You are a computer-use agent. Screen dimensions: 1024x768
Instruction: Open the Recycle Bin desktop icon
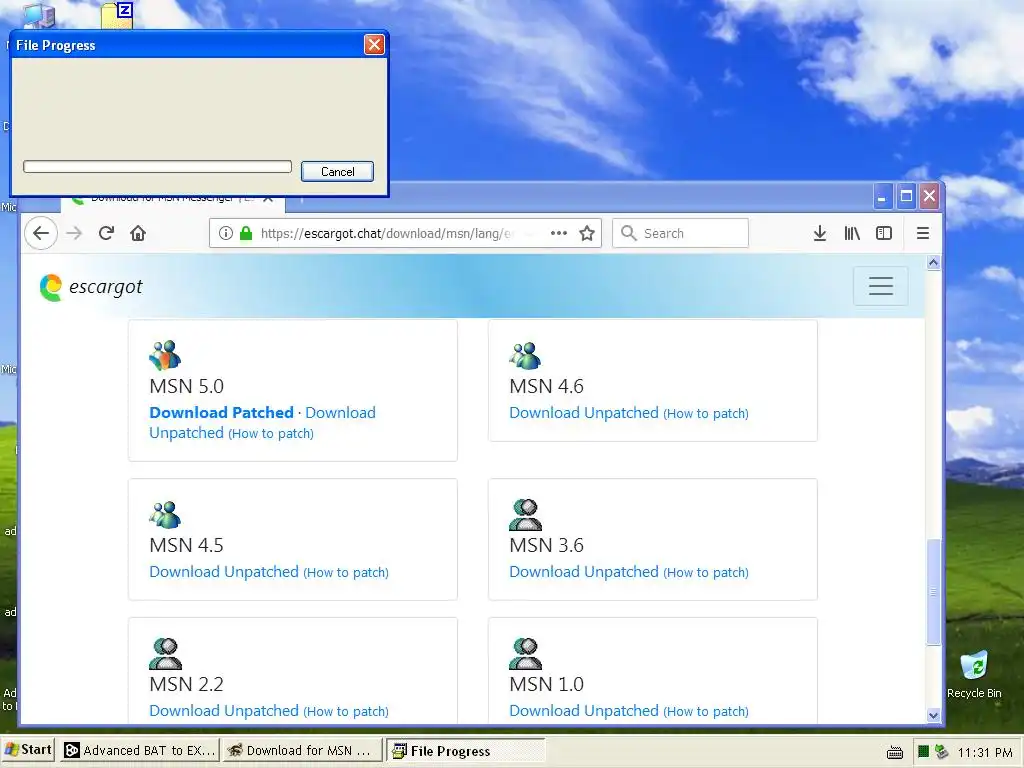(974, 675)
